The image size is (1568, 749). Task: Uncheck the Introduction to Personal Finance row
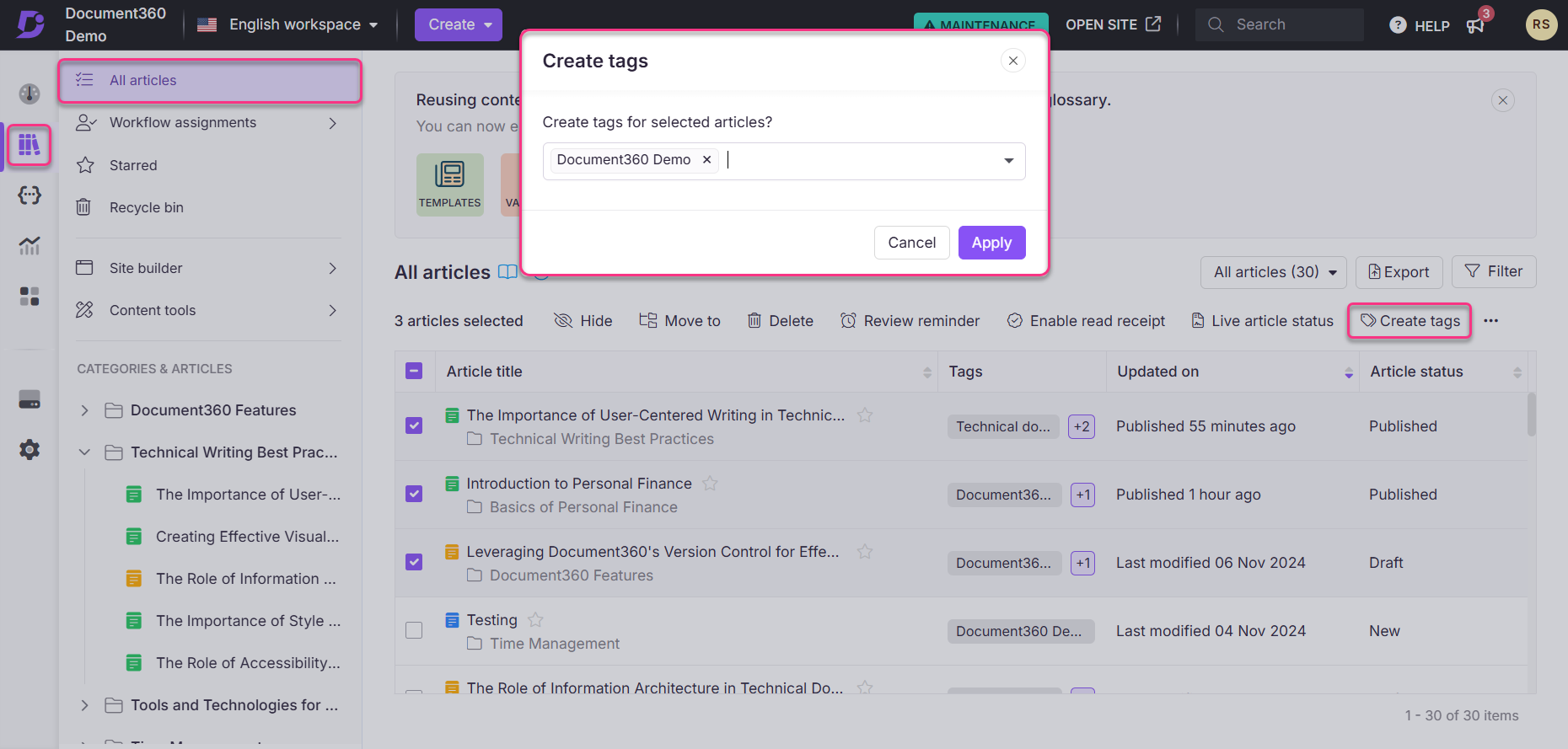[414, 494]
